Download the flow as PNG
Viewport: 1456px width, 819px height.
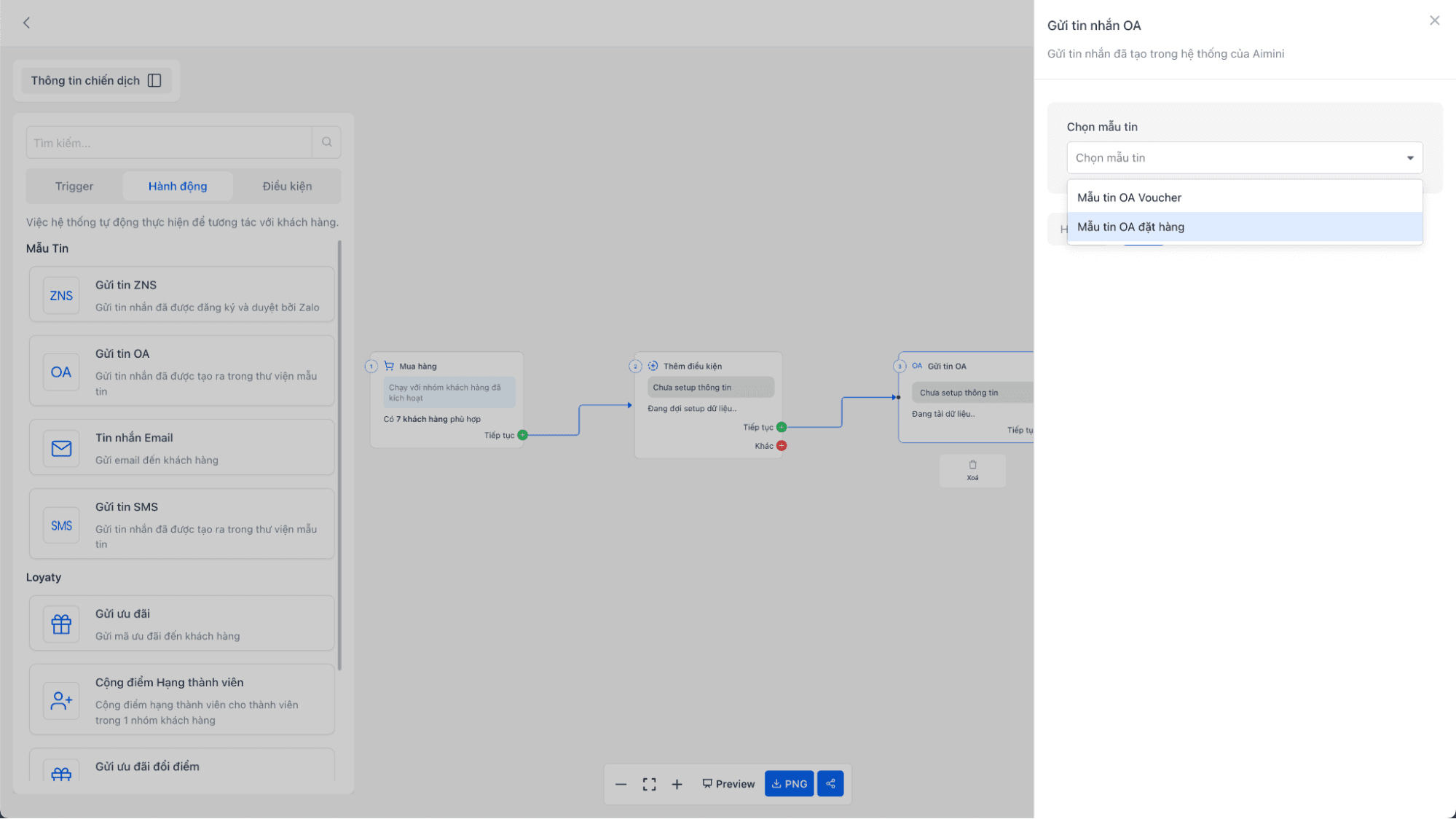click(789, 784)
